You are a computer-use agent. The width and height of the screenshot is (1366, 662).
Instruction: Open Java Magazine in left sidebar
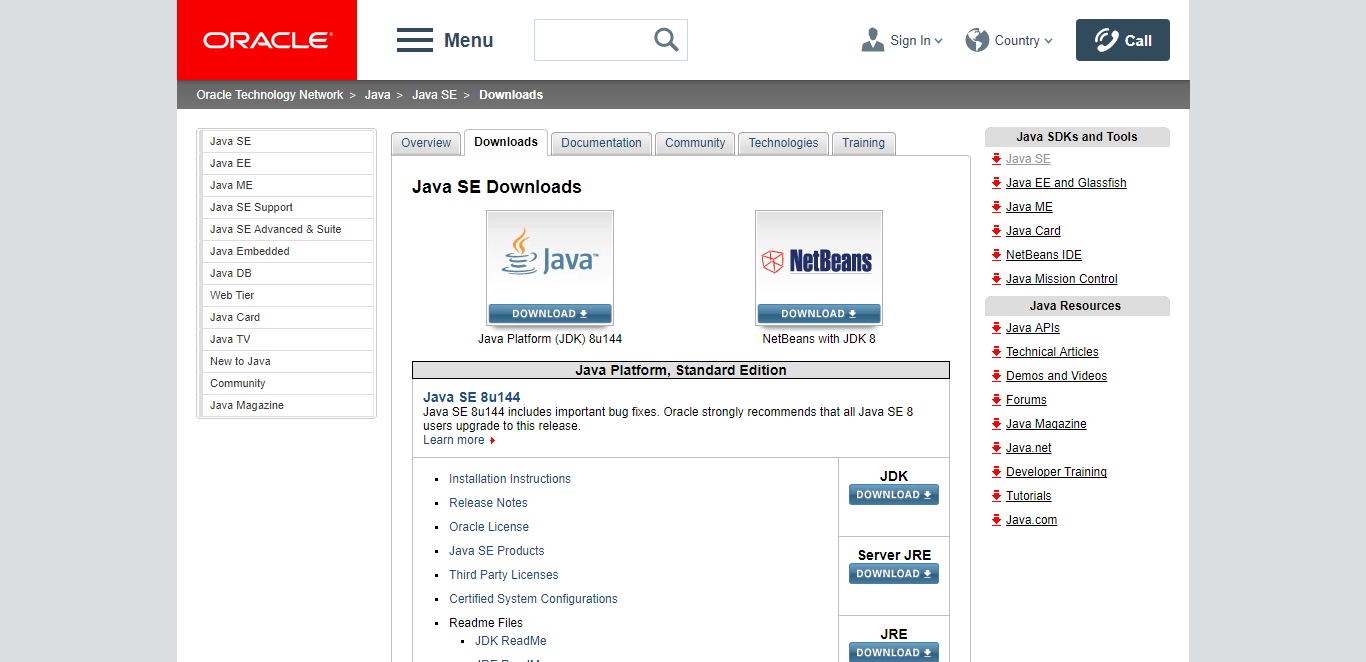click(x=287, y=405)
